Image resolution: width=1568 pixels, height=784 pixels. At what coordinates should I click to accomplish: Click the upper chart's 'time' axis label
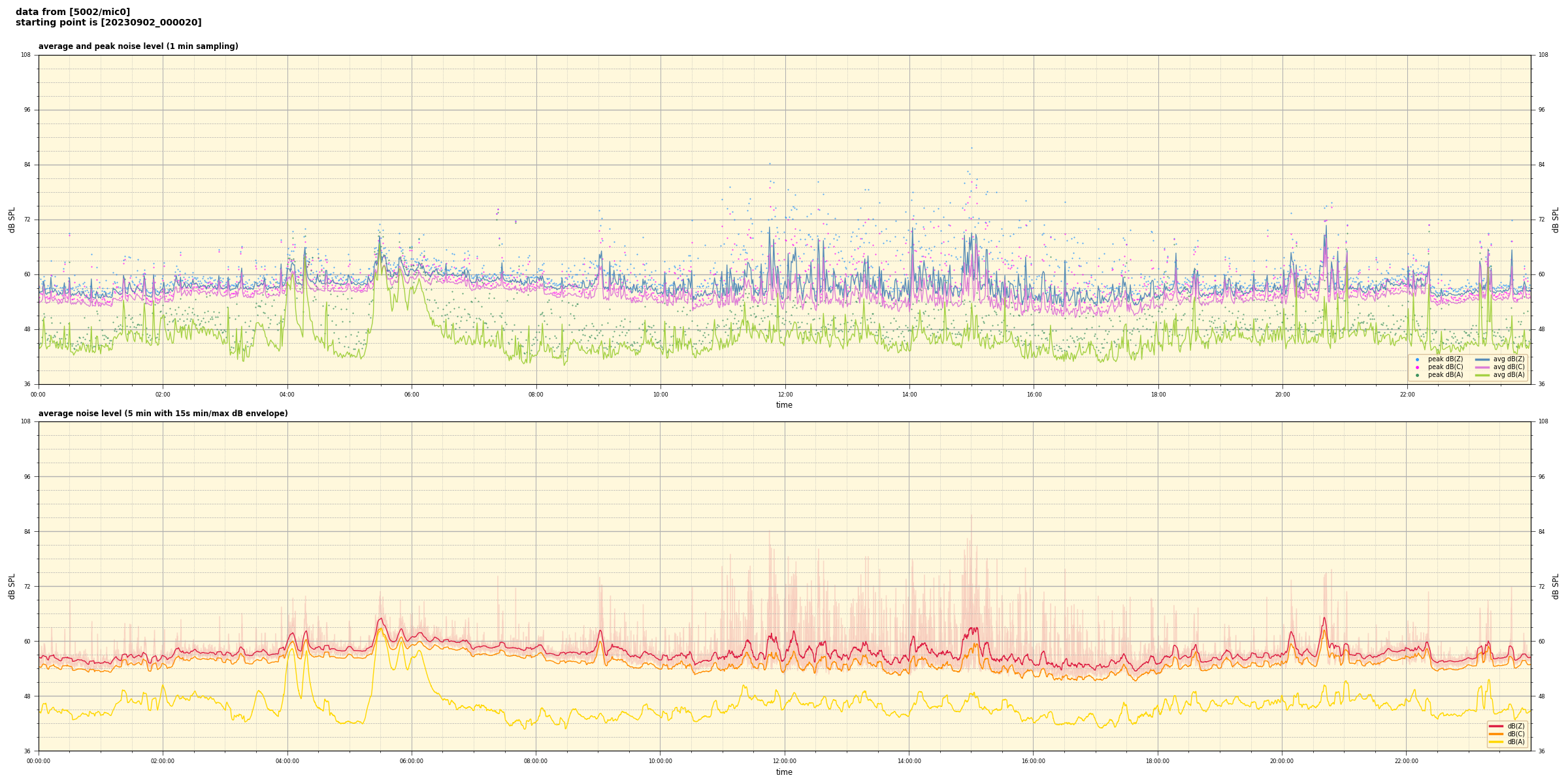784,405
